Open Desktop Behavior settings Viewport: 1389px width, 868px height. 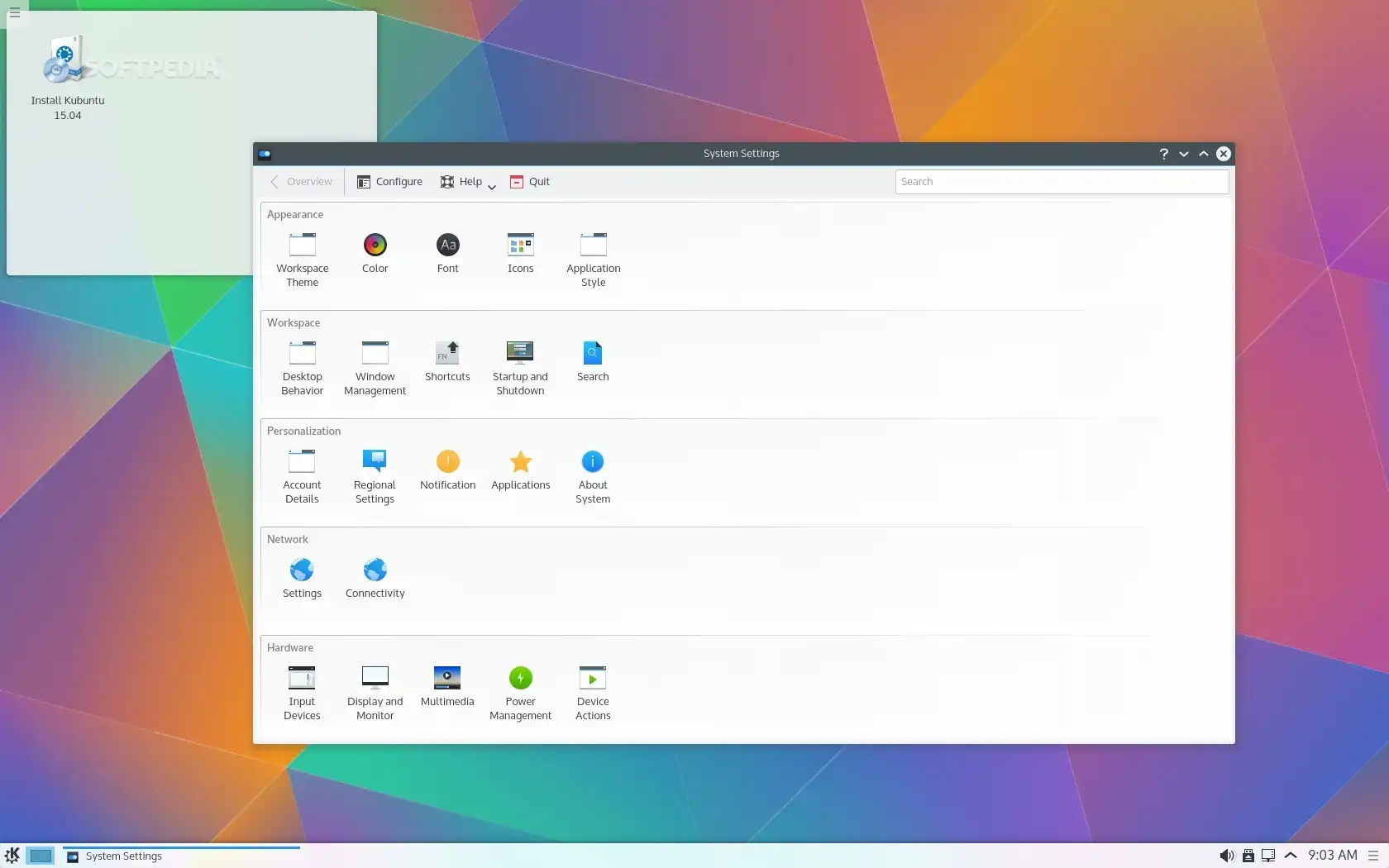pos(301,364)
